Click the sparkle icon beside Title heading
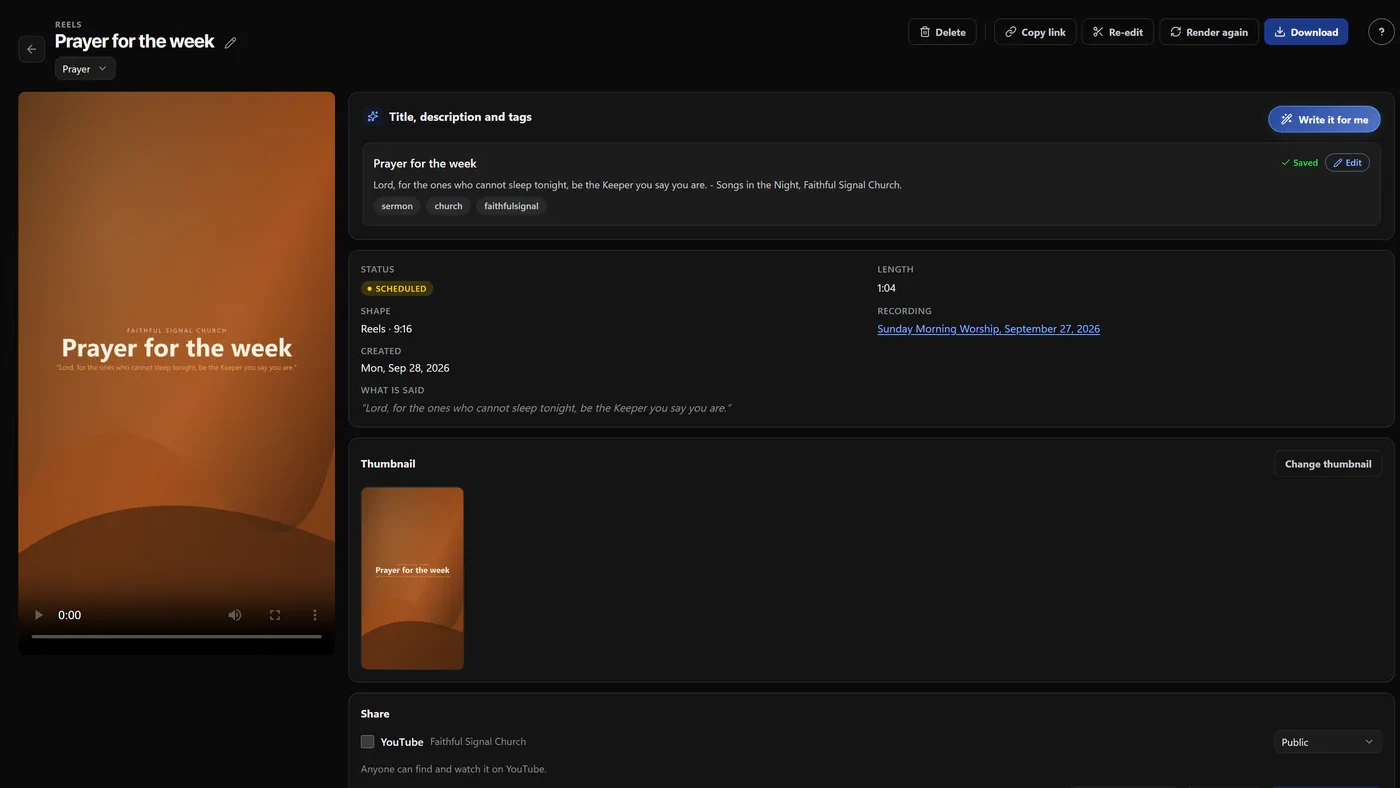The width and height of the screenshot is (1400, 788). tap(372, 116)
